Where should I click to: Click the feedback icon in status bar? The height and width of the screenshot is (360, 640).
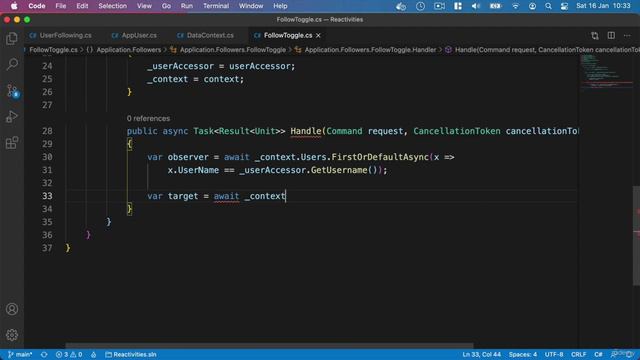pyautogui.click(x=614, y=354)
